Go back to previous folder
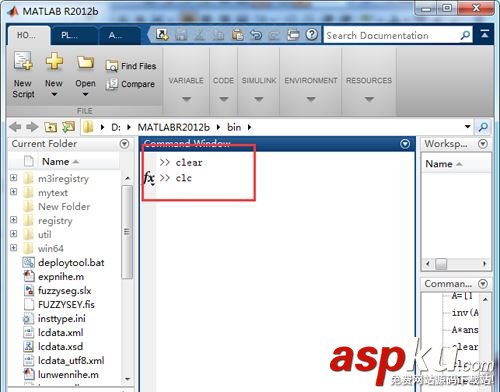This screenshot has height=392, width=500. point(15,127)
